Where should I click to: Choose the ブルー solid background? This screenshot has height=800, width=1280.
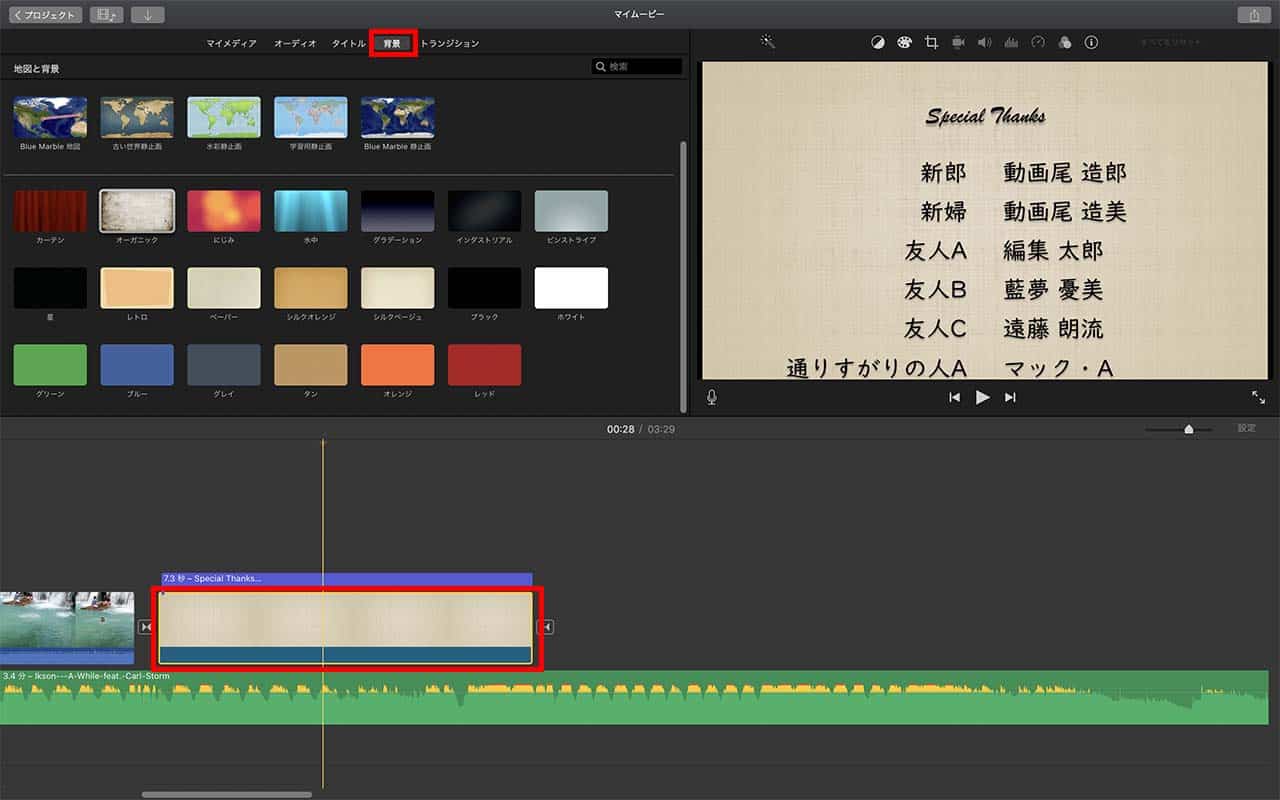click(x=137, y=365)
